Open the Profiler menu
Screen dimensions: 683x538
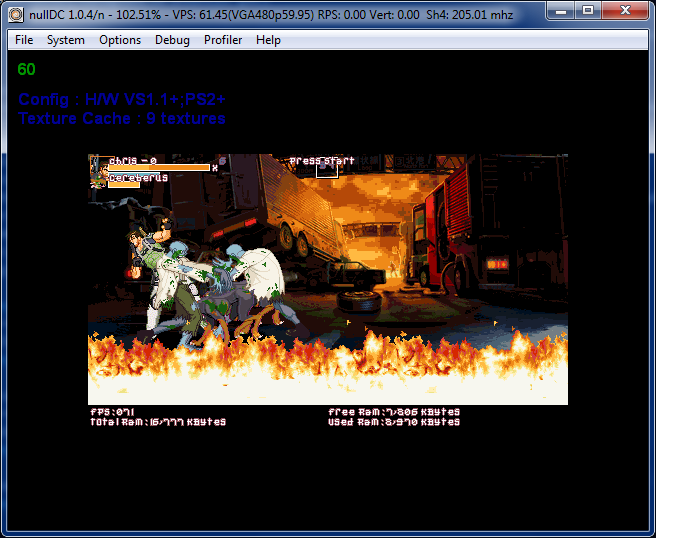tap(223, 40)
